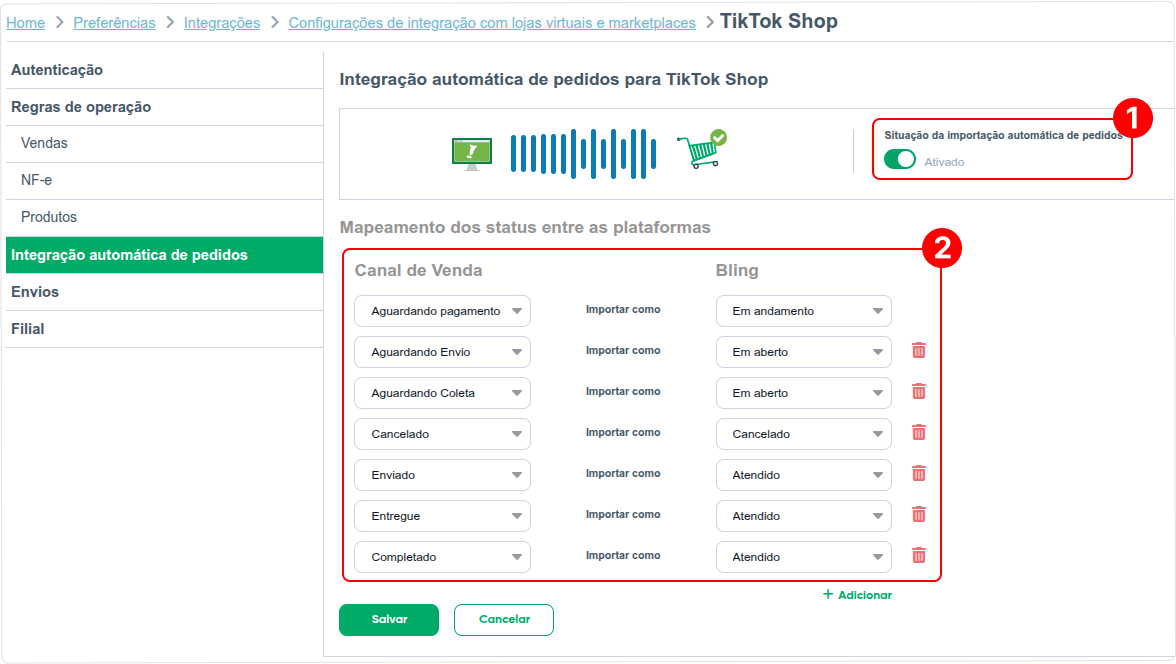
Task: Open the Aguardando Coleta channel dropdown
Action: (442, 393)
